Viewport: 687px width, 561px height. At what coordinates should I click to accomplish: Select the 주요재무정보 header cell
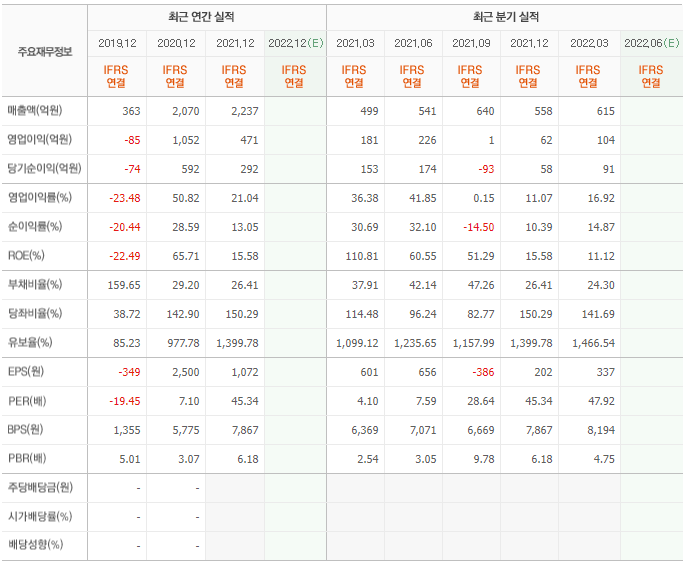point(45,52)
